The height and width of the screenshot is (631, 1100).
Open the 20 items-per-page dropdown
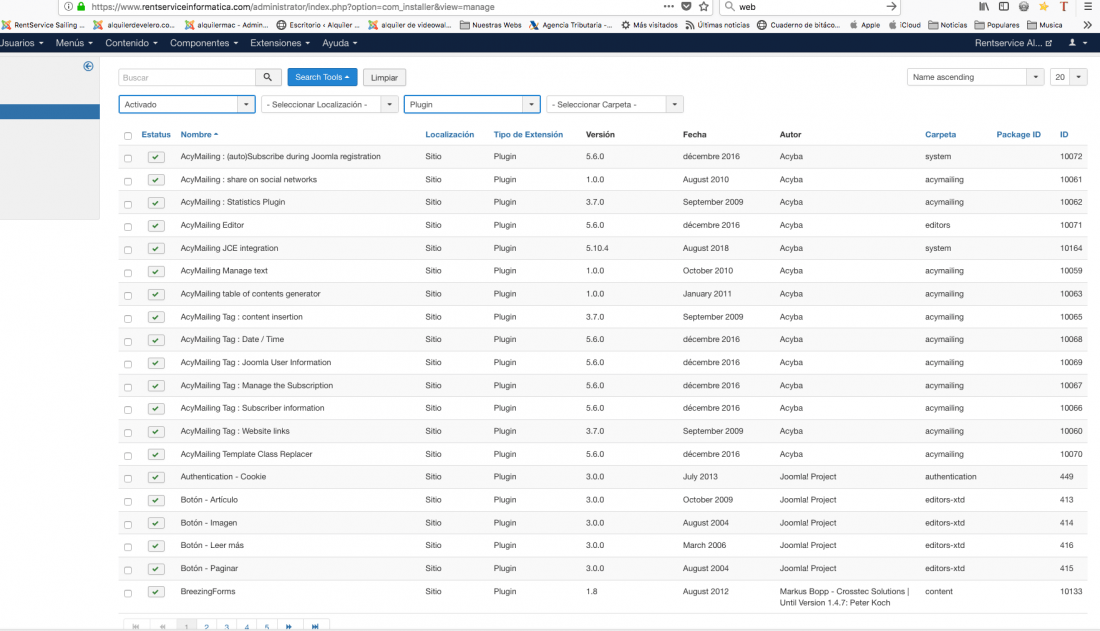coord(1068,77)
